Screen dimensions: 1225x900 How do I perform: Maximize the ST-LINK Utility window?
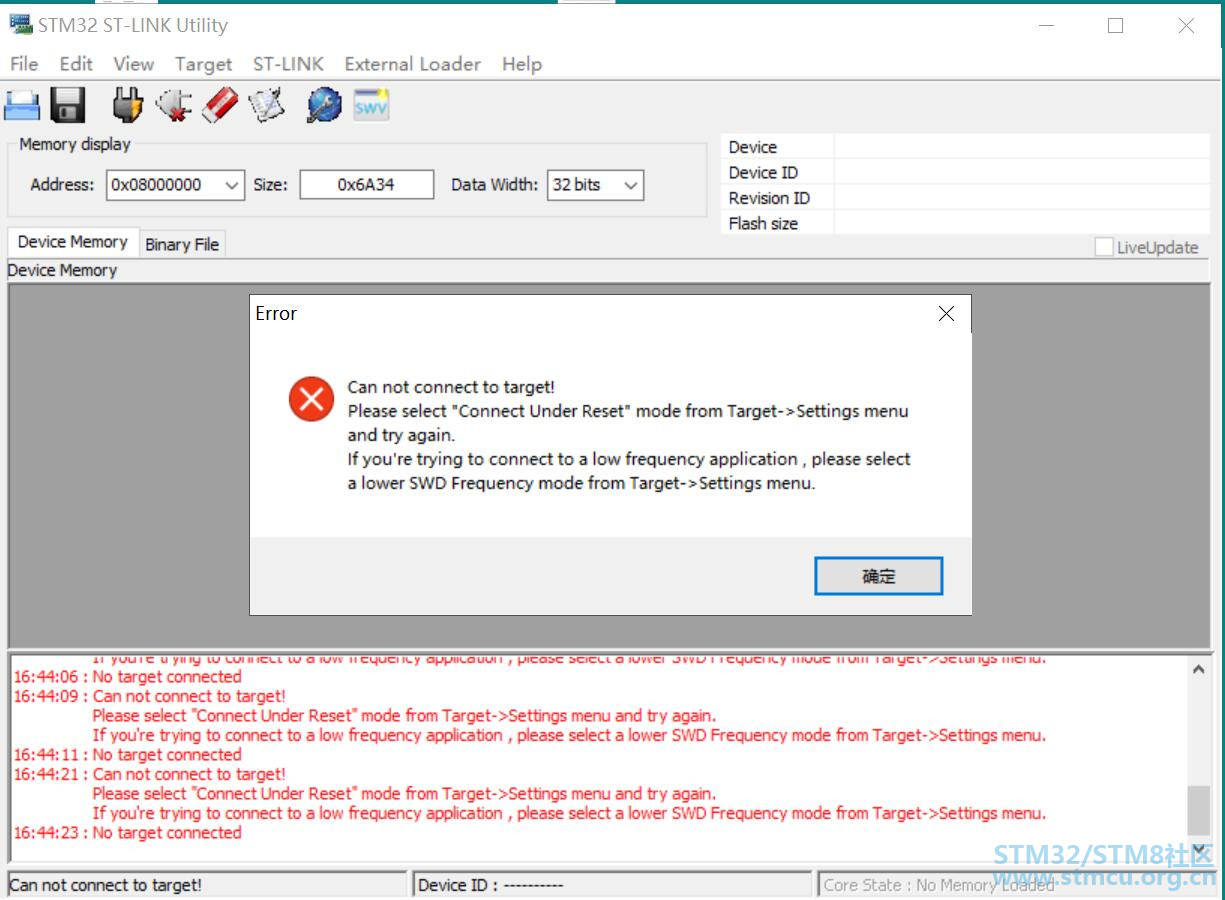pos(1116,26)
